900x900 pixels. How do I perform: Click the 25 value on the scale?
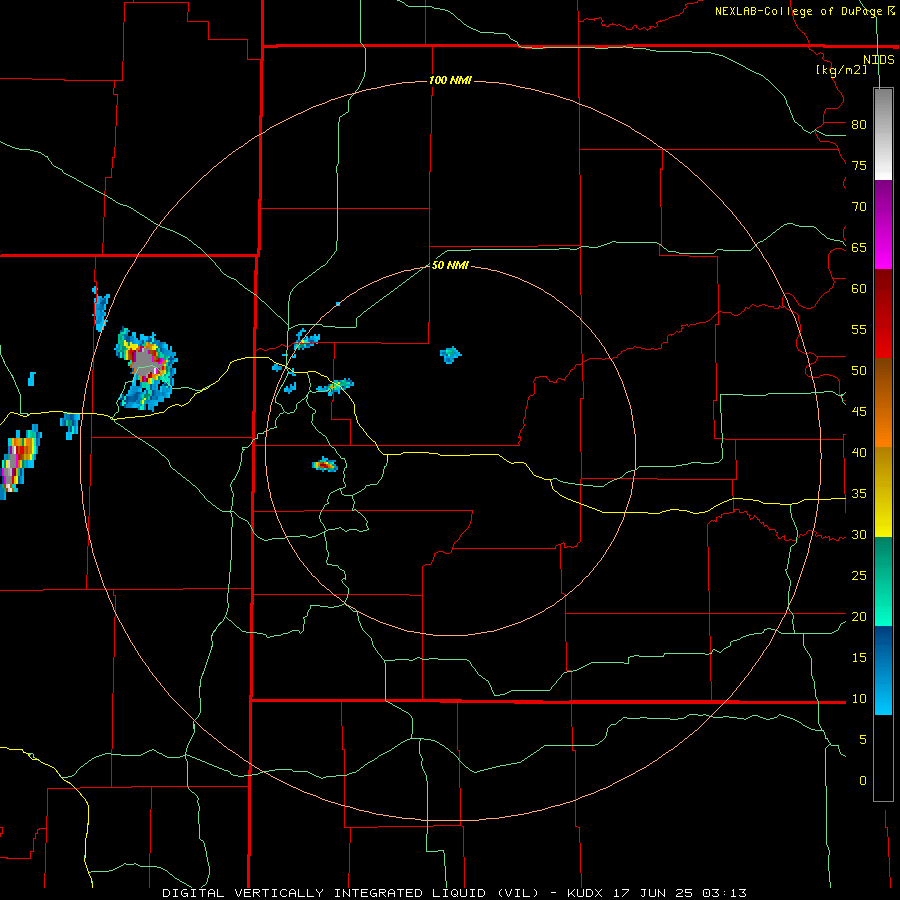[859, 576]
